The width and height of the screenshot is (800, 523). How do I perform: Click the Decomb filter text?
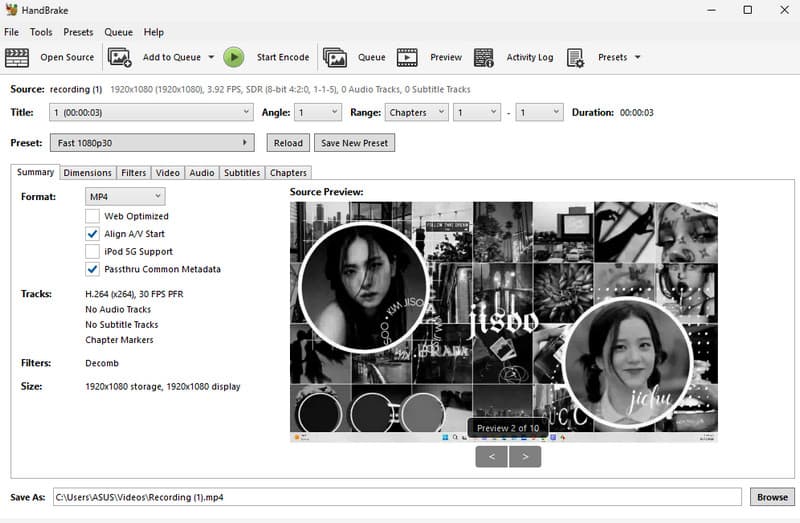click(x=102, y=363)
